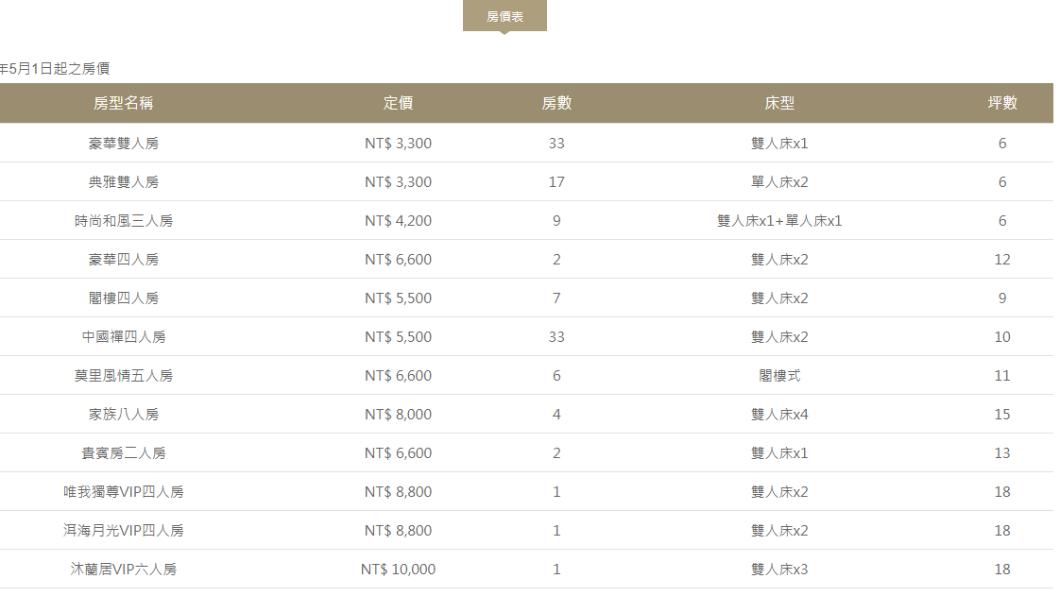The height and width of the screenshot is (596, 1060).
Task: Click the 定價 column header
Action: pos(398,103)
